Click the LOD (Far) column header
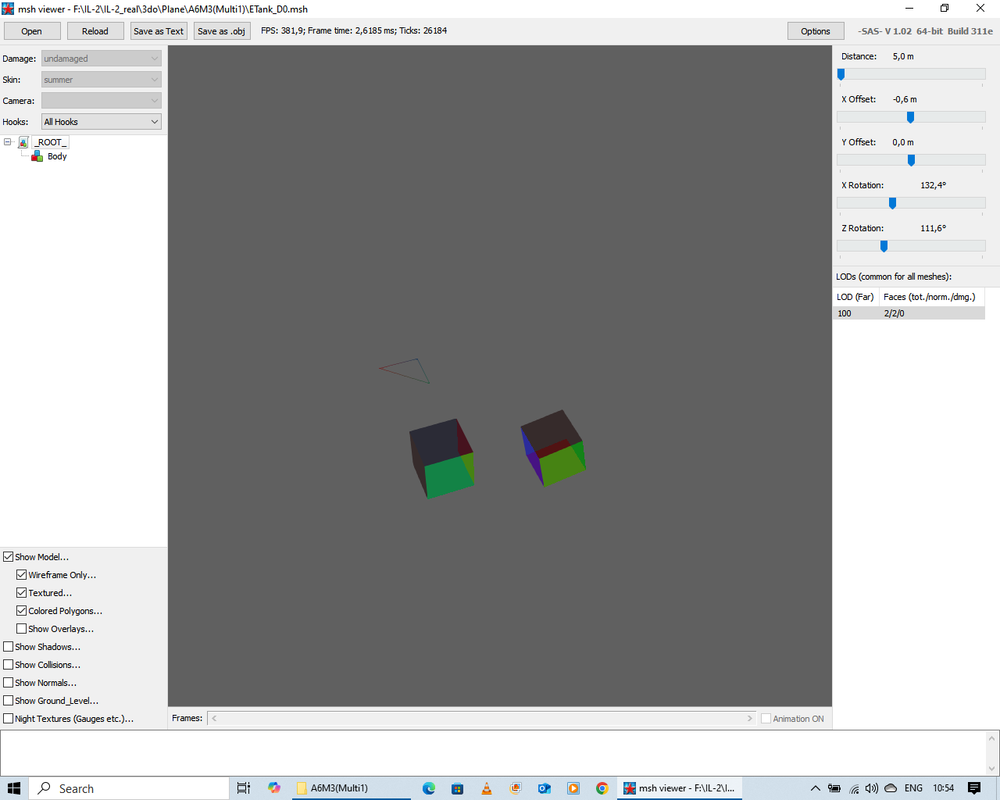1000x800 pixels. click(856, 297)
